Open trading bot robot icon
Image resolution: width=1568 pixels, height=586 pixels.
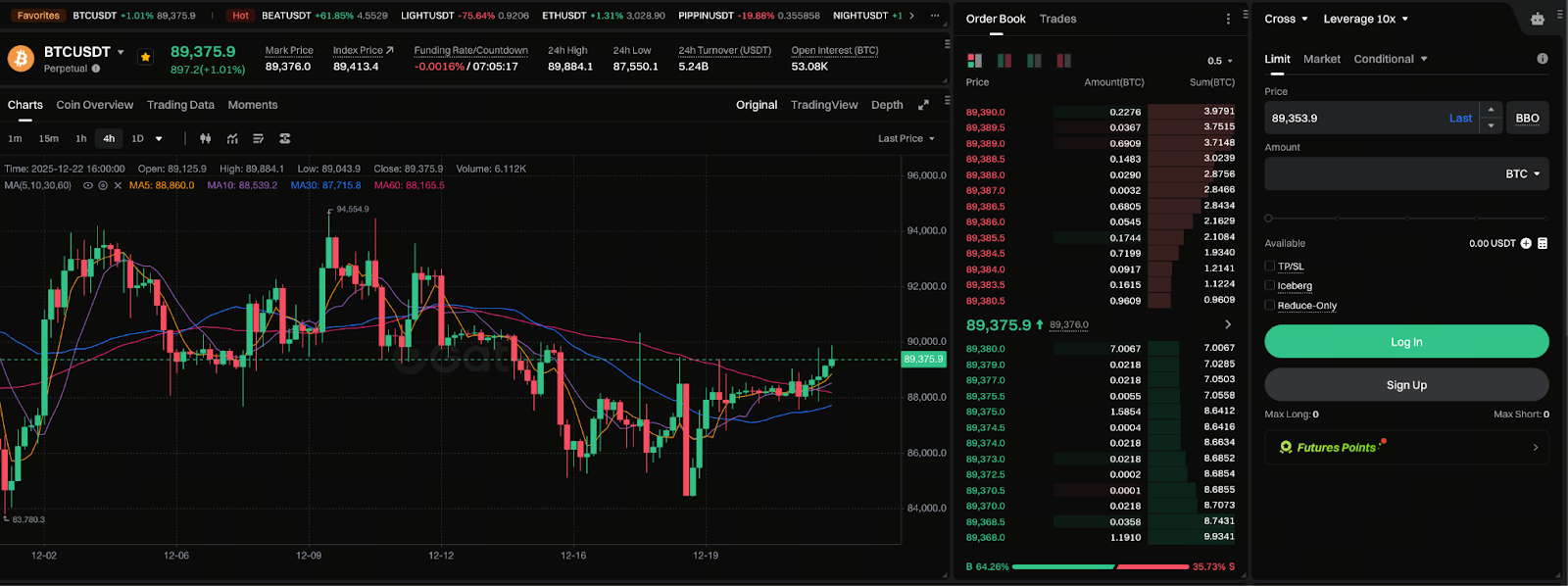click(x=1537, y=19)
